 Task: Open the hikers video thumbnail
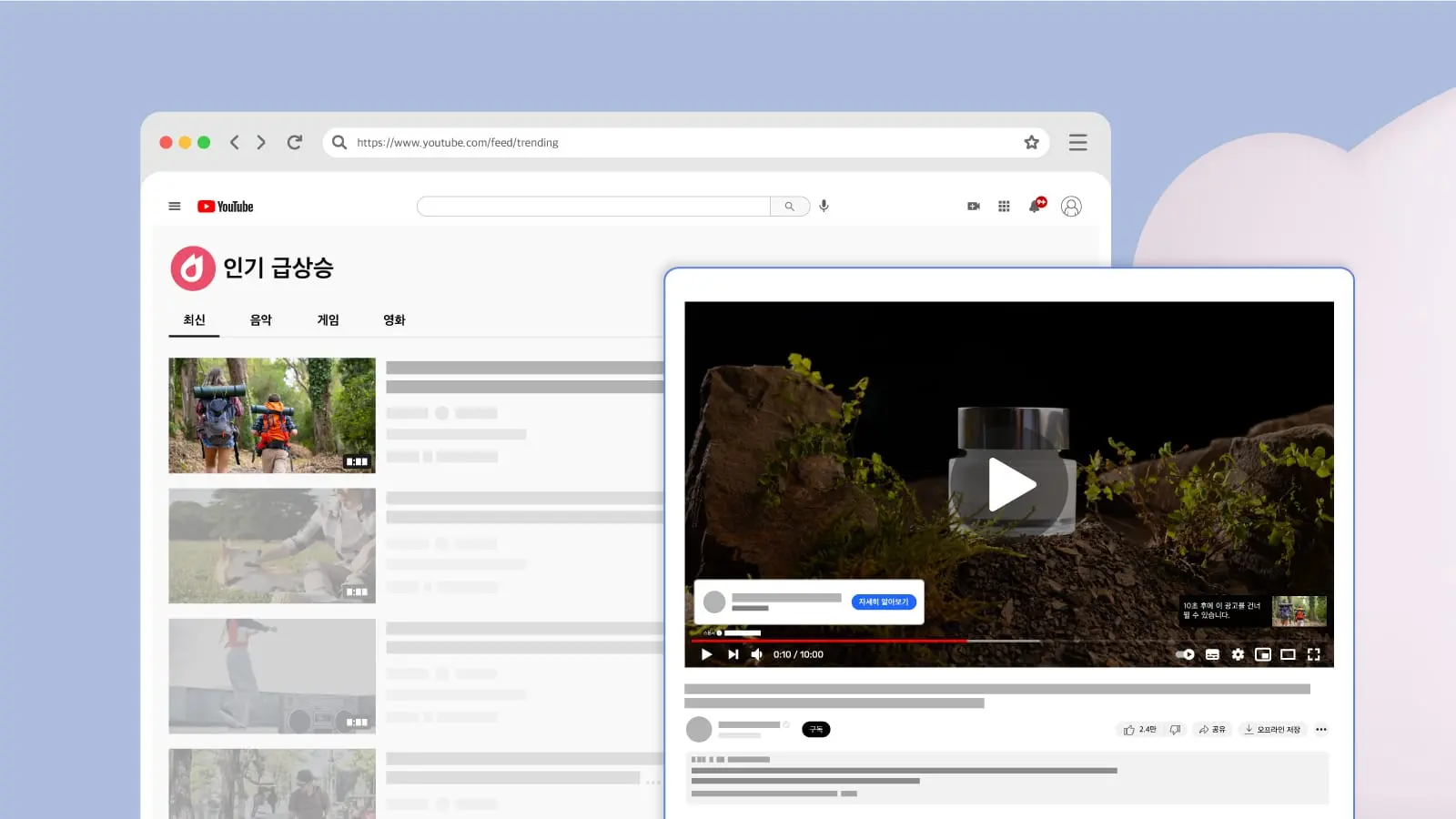[271, 415]
